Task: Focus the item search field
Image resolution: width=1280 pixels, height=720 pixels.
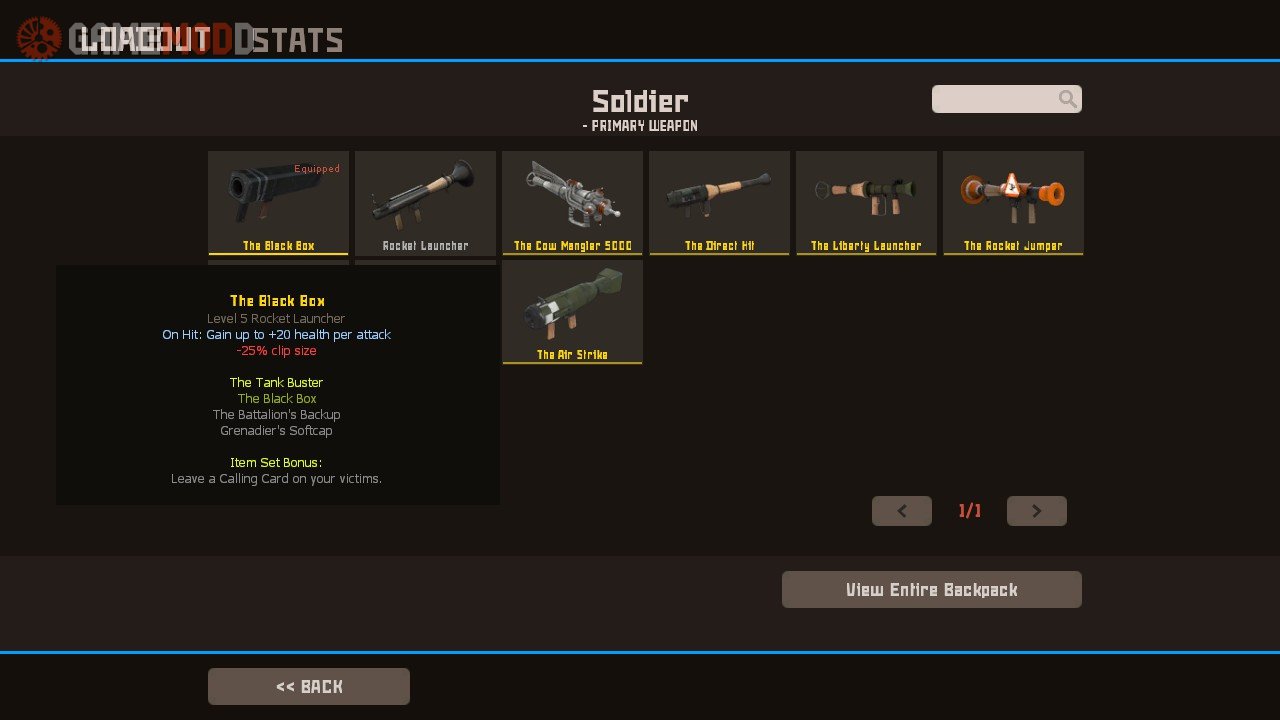Action: point(1007,99)
